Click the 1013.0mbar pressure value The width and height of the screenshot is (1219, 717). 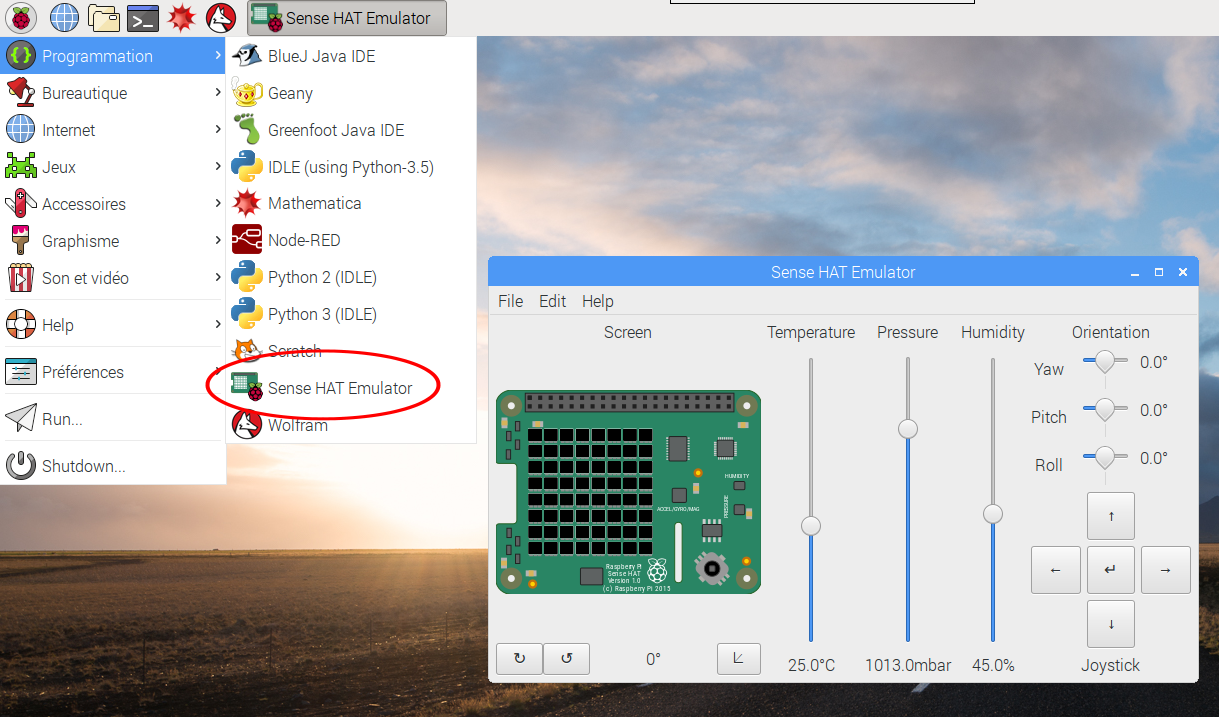pyautogui.click(x=908, y=665)
